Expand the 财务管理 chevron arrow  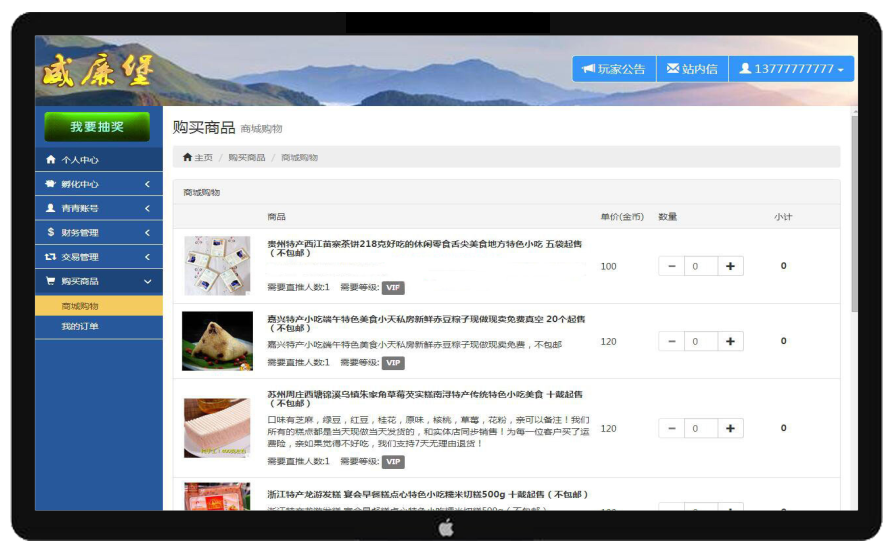coord(147,232)
